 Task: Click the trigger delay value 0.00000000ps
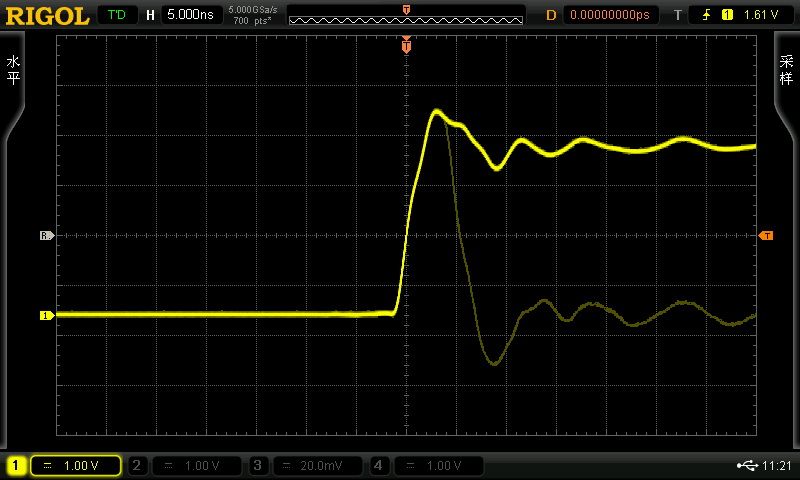coord(610,15)
